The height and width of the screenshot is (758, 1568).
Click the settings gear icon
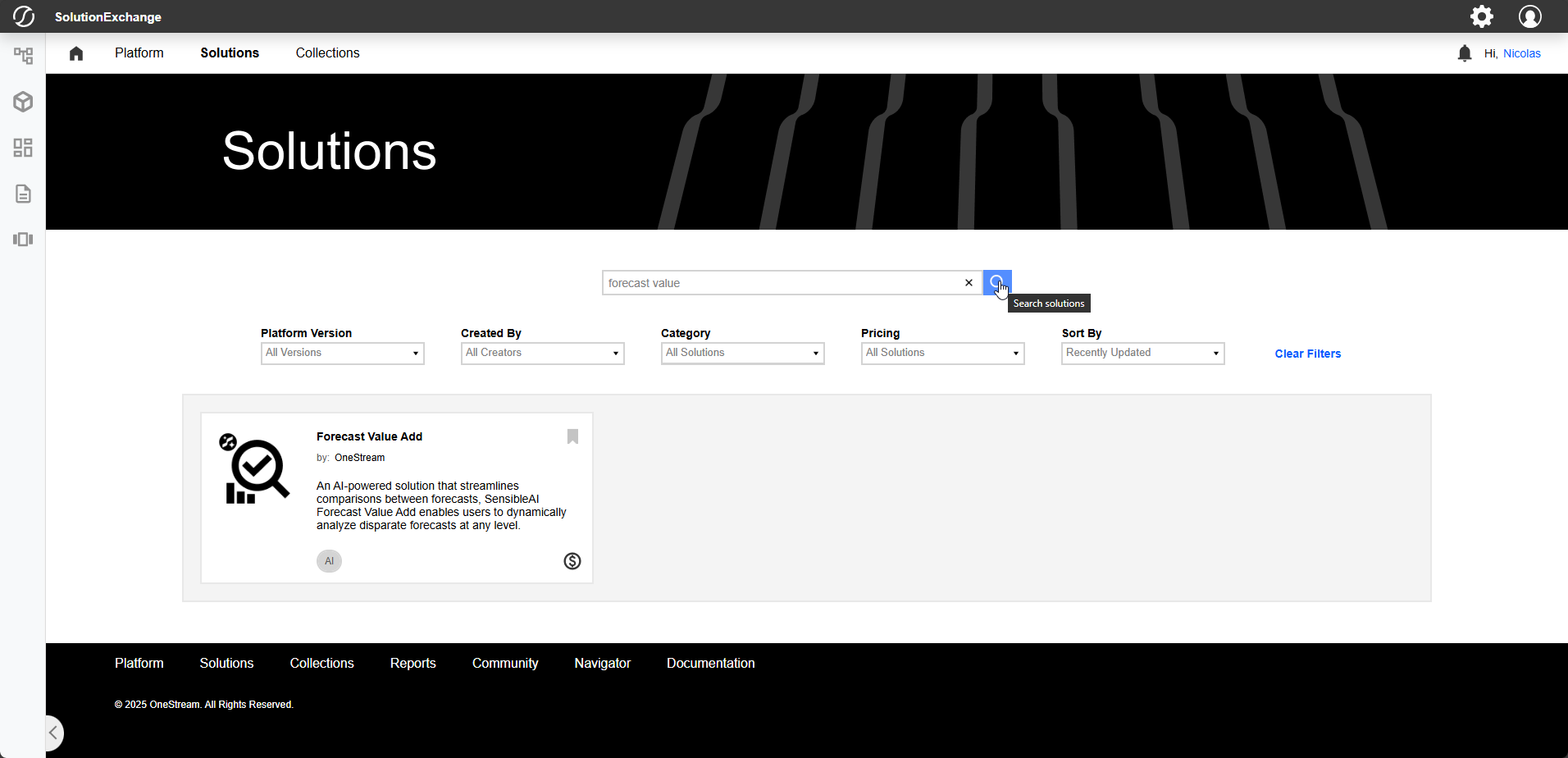[x=1481, y=16]
